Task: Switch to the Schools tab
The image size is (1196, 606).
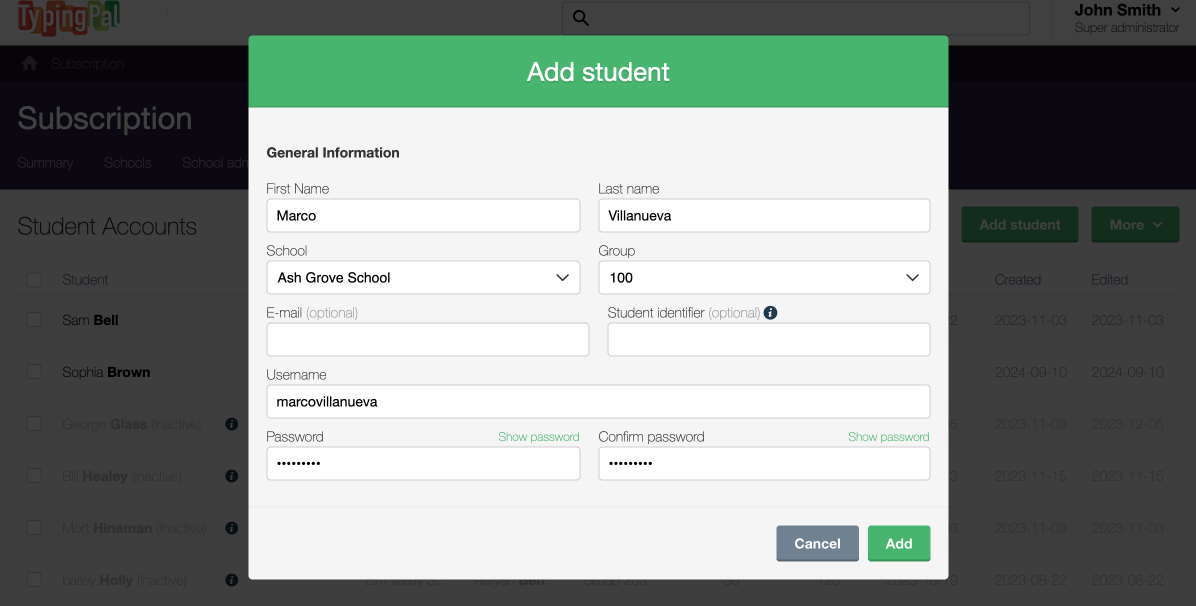Action: click(x=128, y=163)
